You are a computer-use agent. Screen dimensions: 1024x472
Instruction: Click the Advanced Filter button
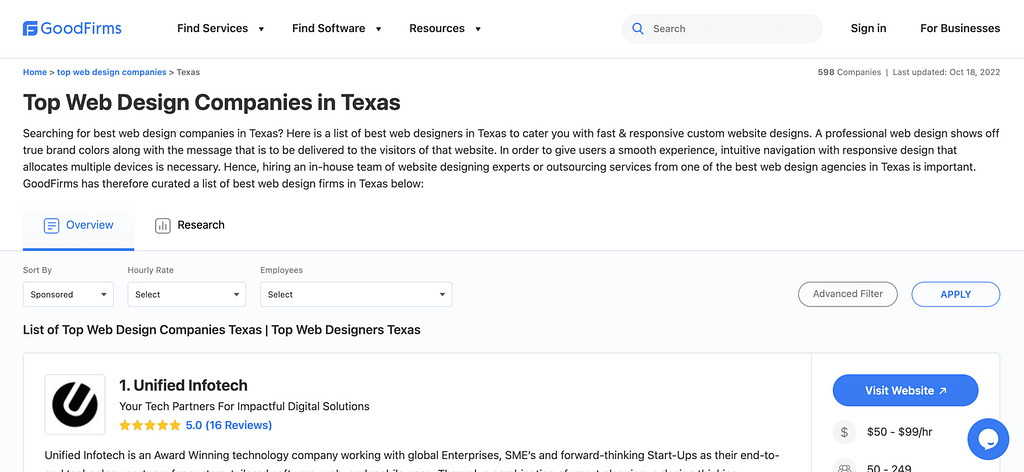[848, 294]
